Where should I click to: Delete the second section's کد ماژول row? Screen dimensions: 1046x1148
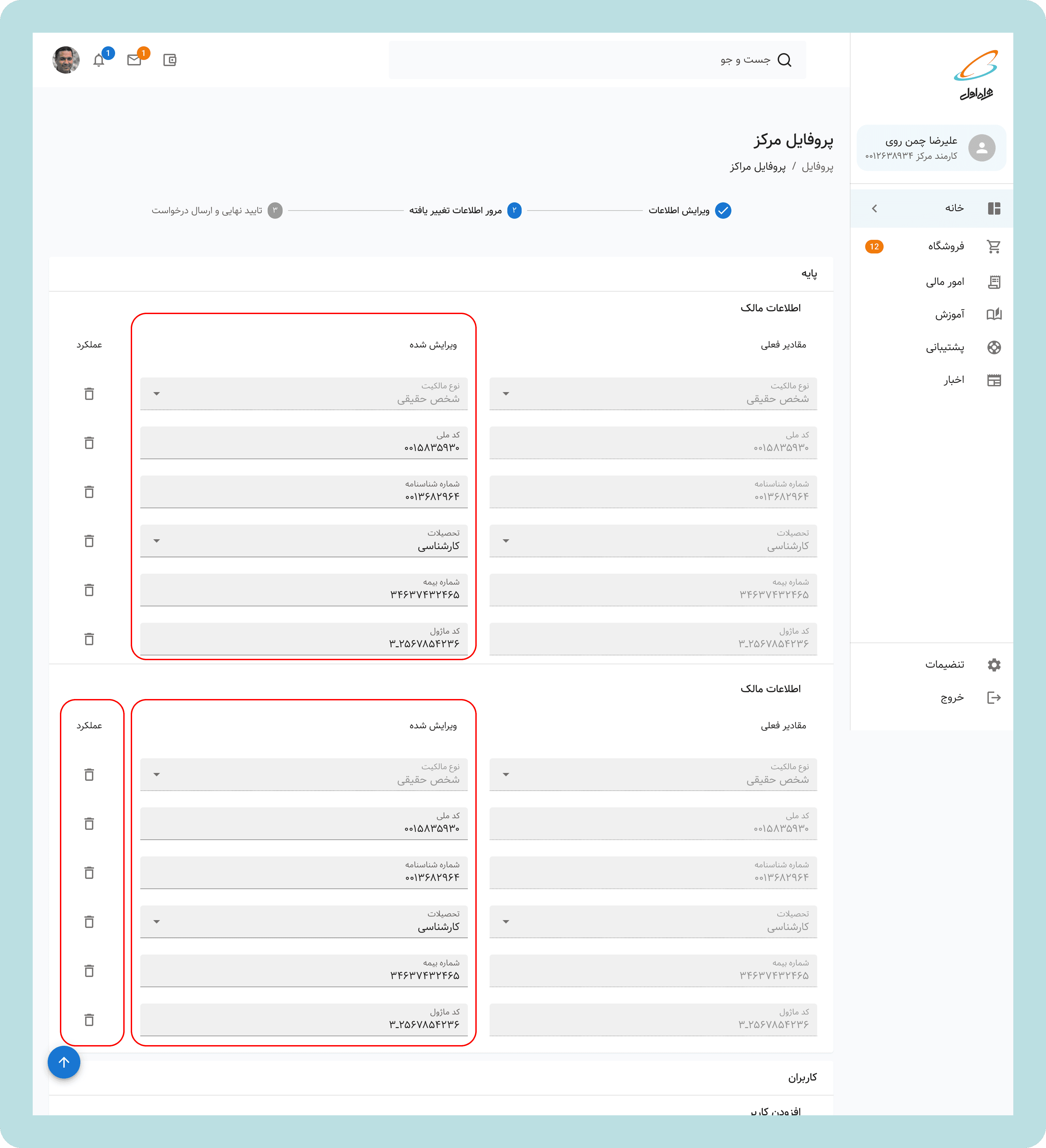89,1019
